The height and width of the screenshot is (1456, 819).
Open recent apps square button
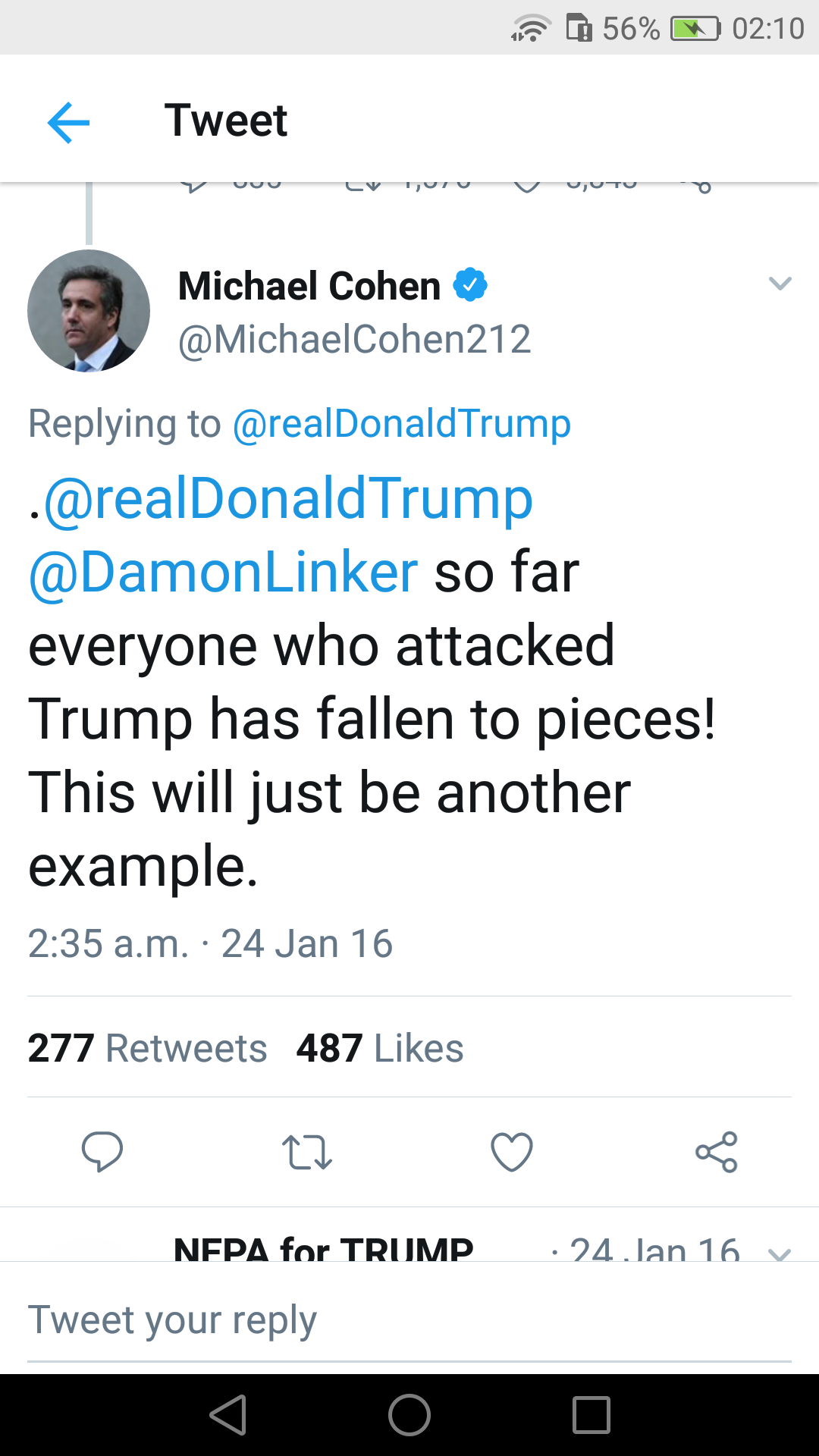coord(591,1415)
